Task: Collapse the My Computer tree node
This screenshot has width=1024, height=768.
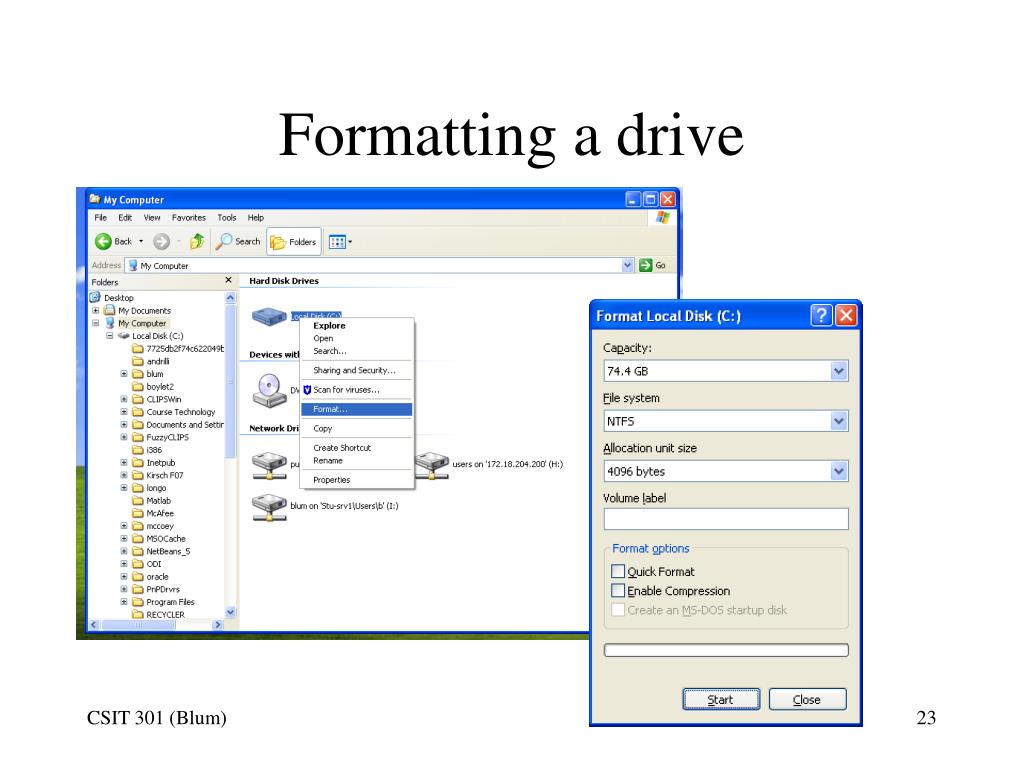Action: (x=96, y=323)
